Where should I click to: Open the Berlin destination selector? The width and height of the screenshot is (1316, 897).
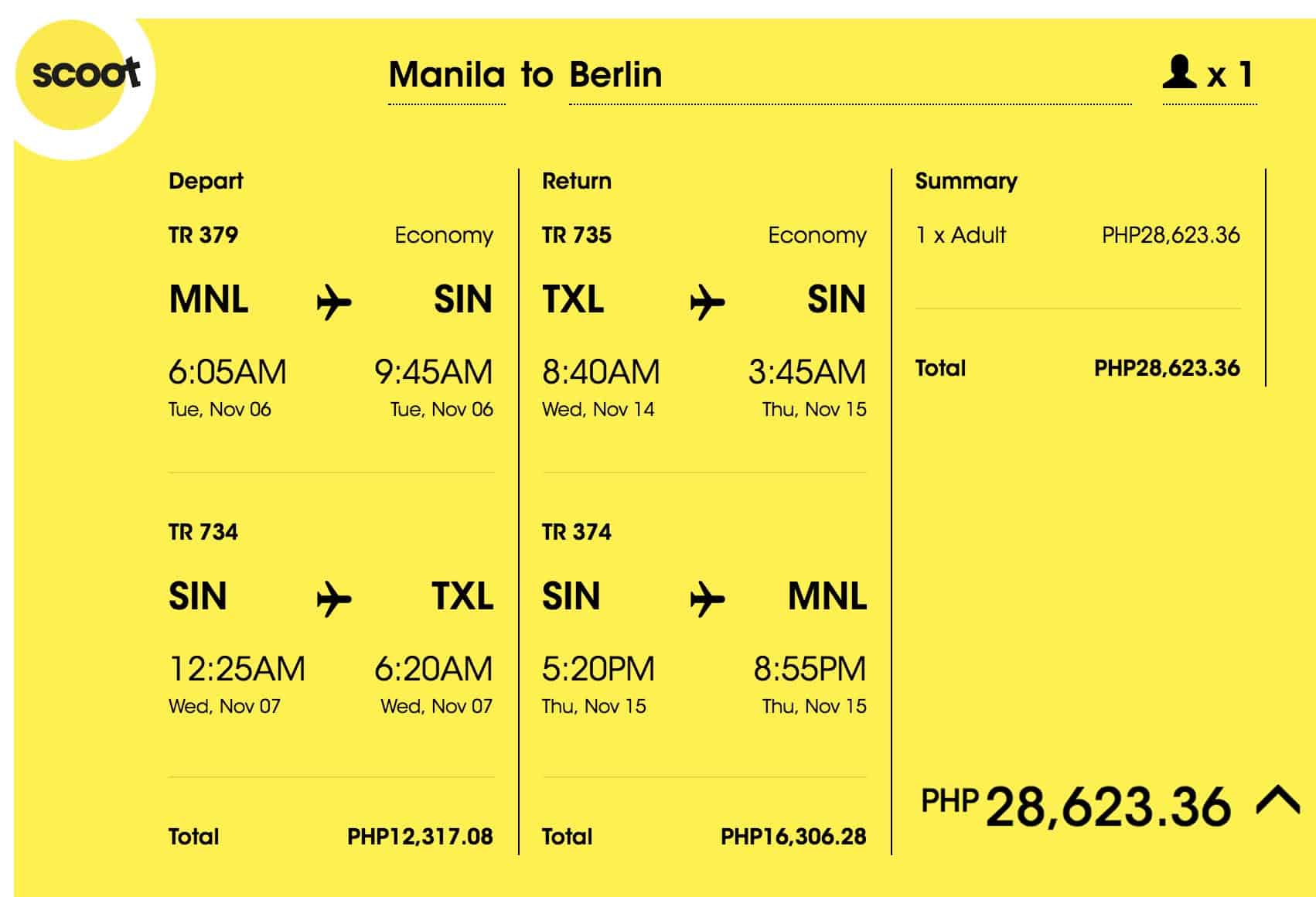click(615, 76)
